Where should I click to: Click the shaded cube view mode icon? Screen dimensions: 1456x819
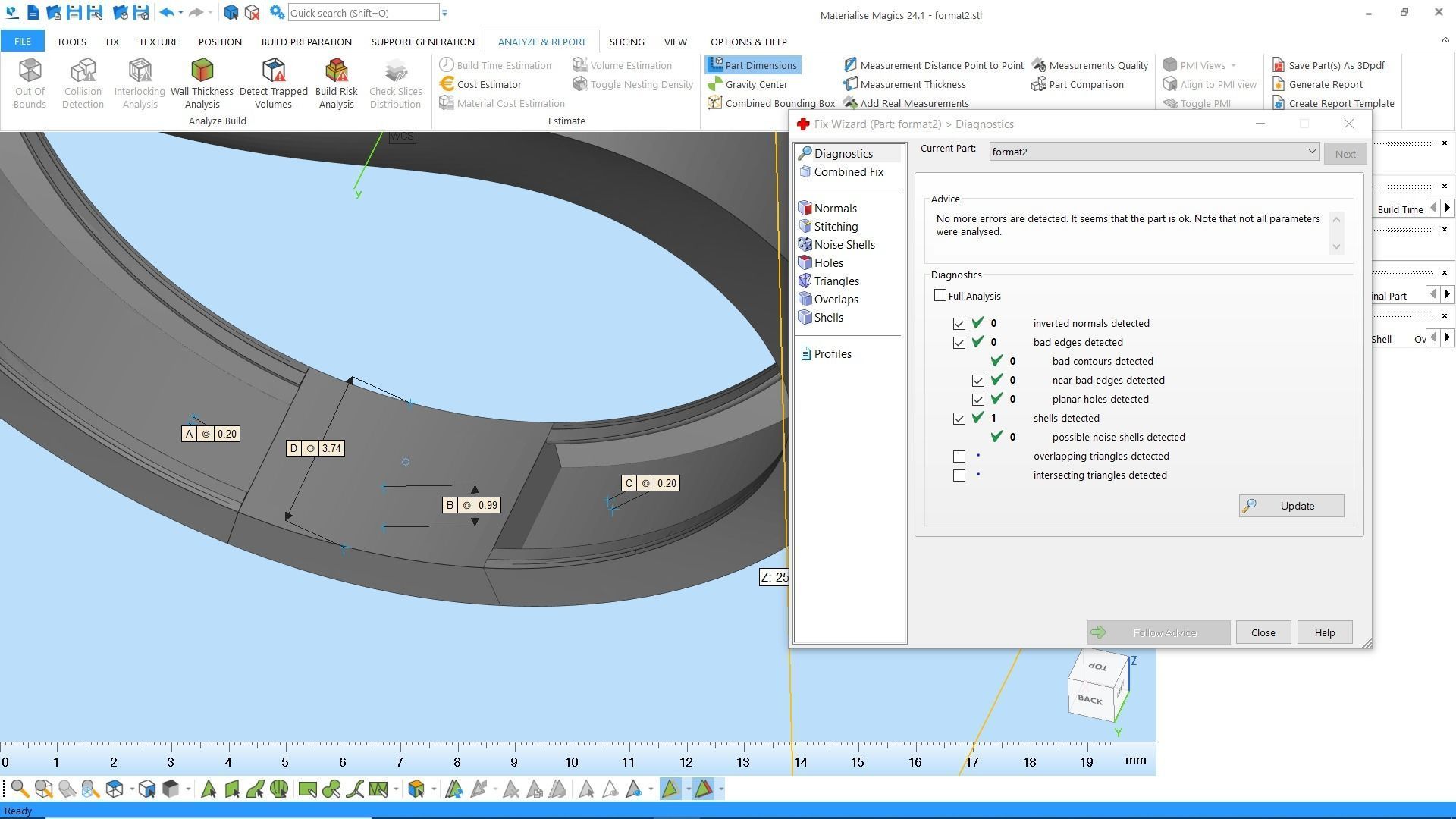171,789
